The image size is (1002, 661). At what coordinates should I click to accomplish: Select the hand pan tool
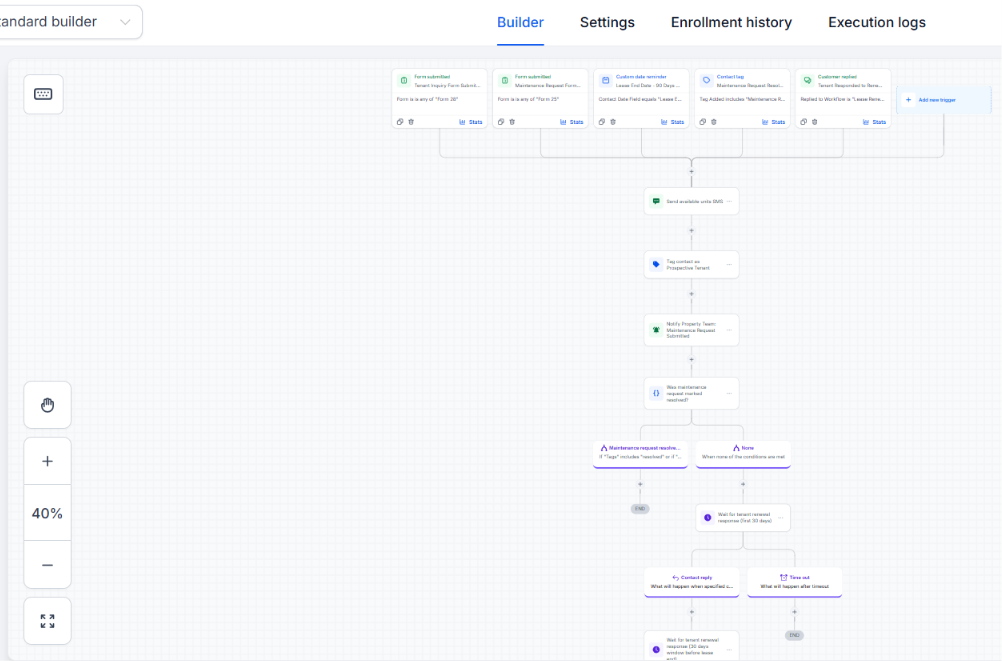click(x=47, y=405)
